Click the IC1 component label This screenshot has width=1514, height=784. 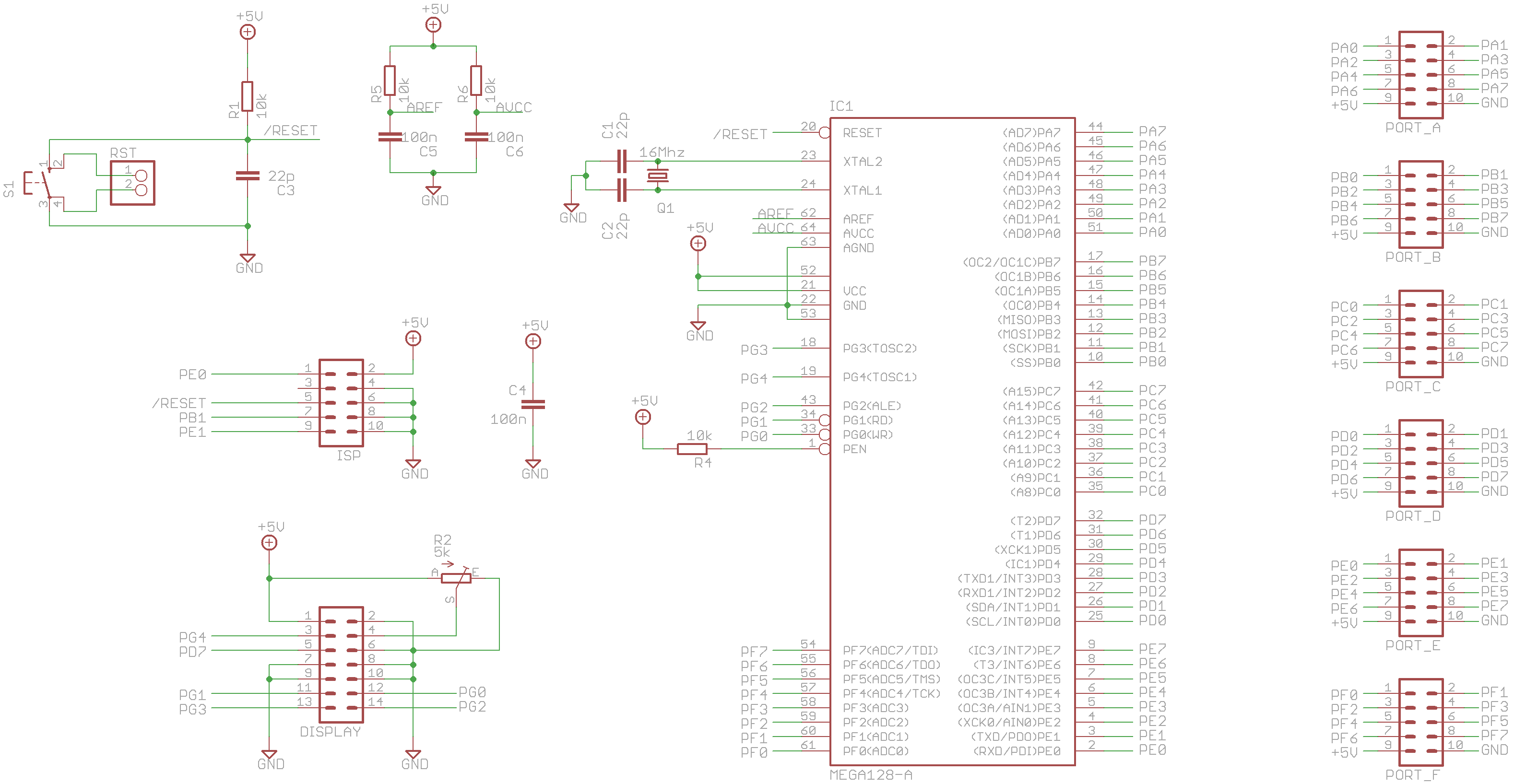[840, 106]
